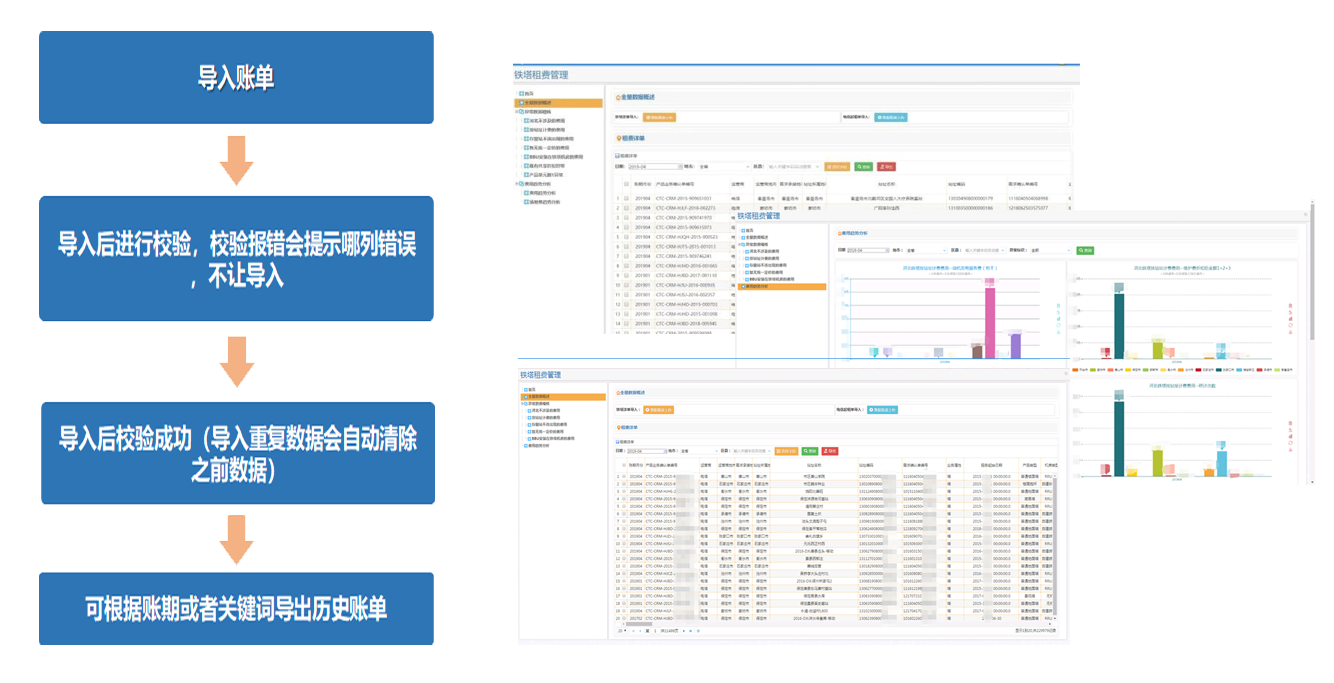Screen dimensions: 1334x683
Task: Check the row 1 checkbox in top table
Action: pos(626,199)
